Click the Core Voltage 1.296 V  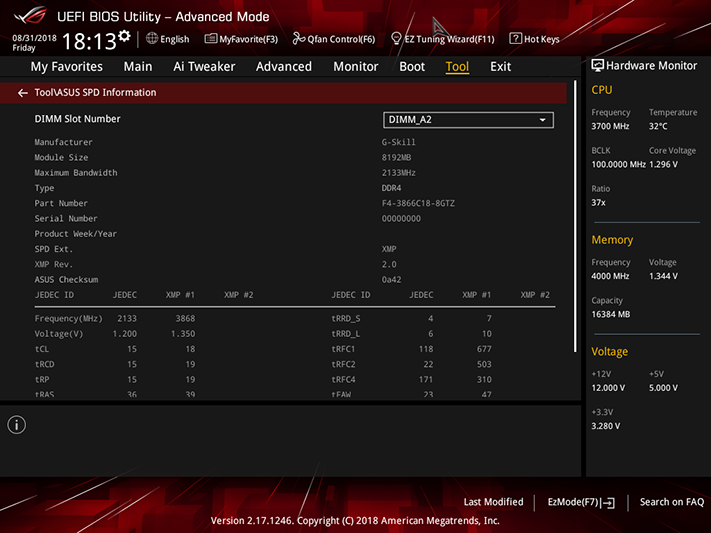663,164
